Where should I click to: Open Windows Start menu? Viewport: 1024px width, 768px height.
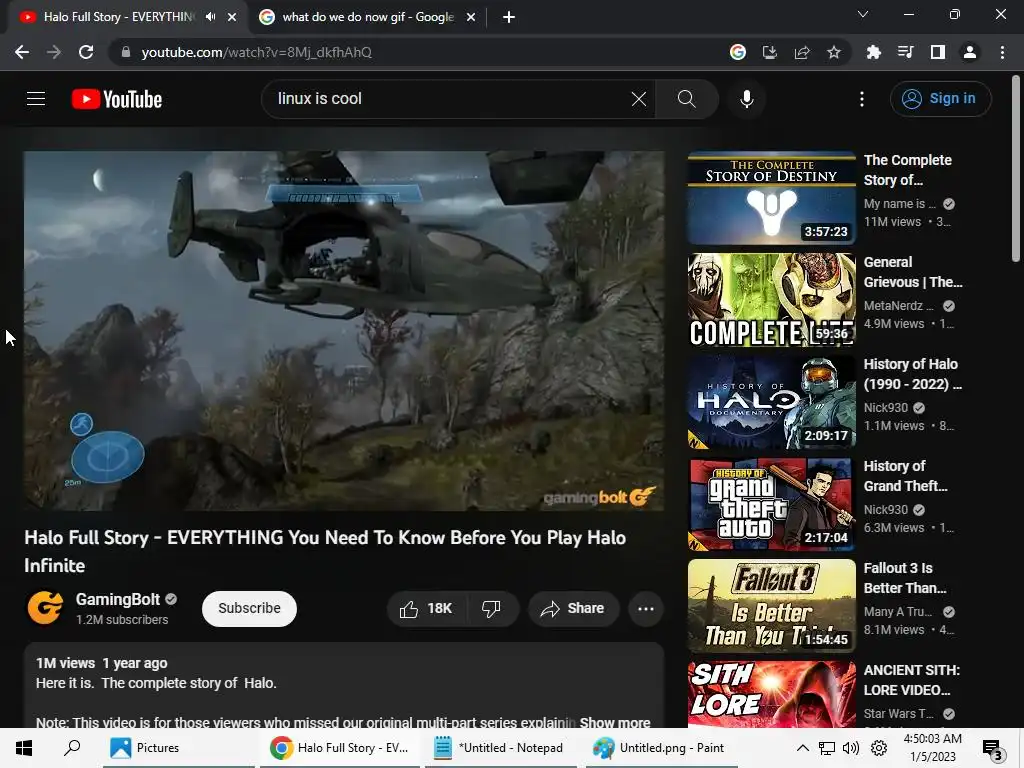coord(24,748)
